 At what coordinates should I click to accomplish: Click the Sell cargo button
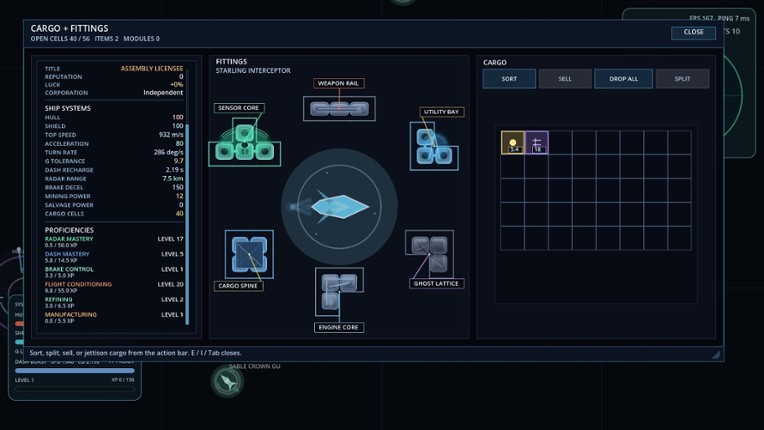pyautogui.click(x=565, y=79)
